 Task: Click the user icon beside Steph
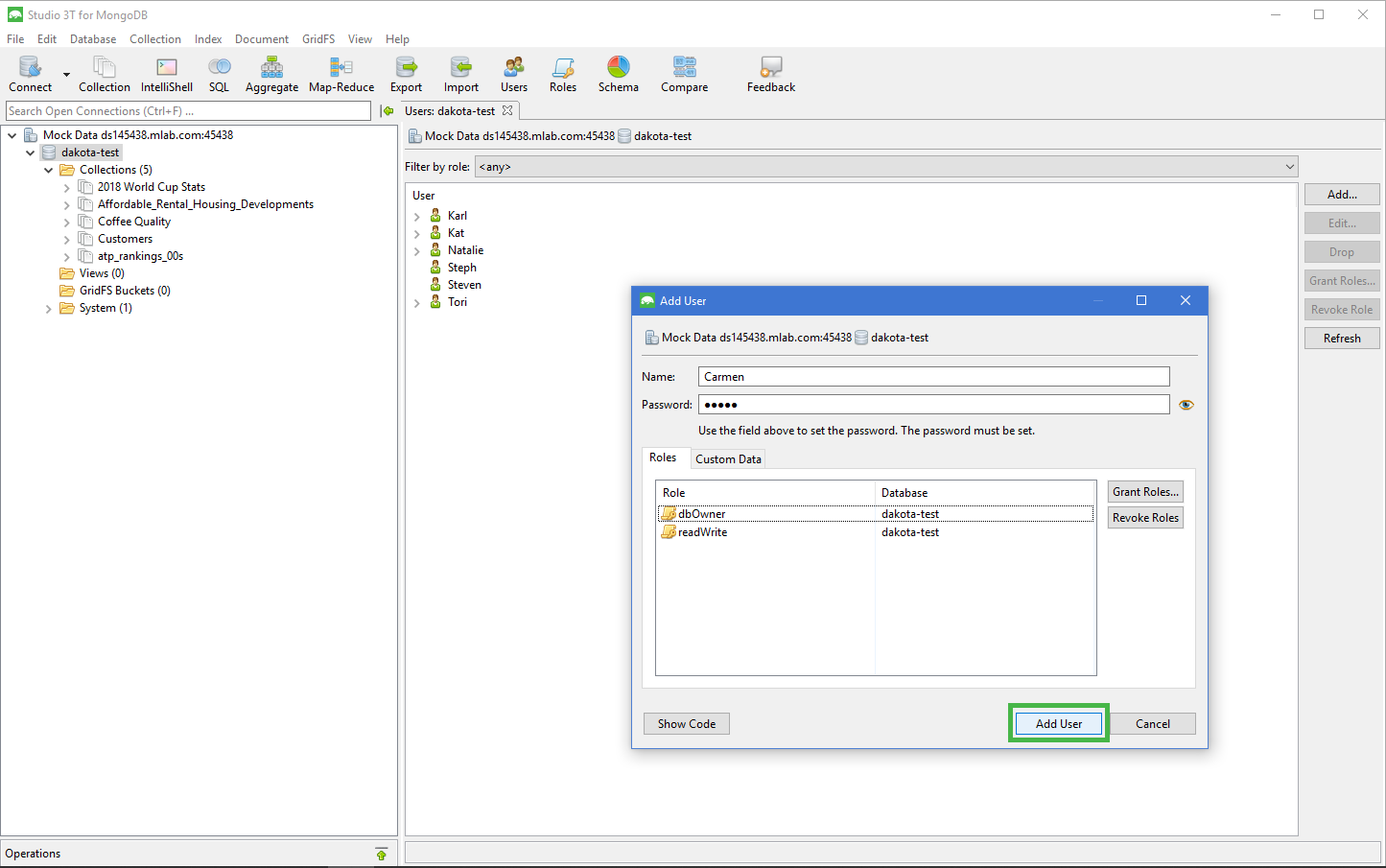(435, 268)
